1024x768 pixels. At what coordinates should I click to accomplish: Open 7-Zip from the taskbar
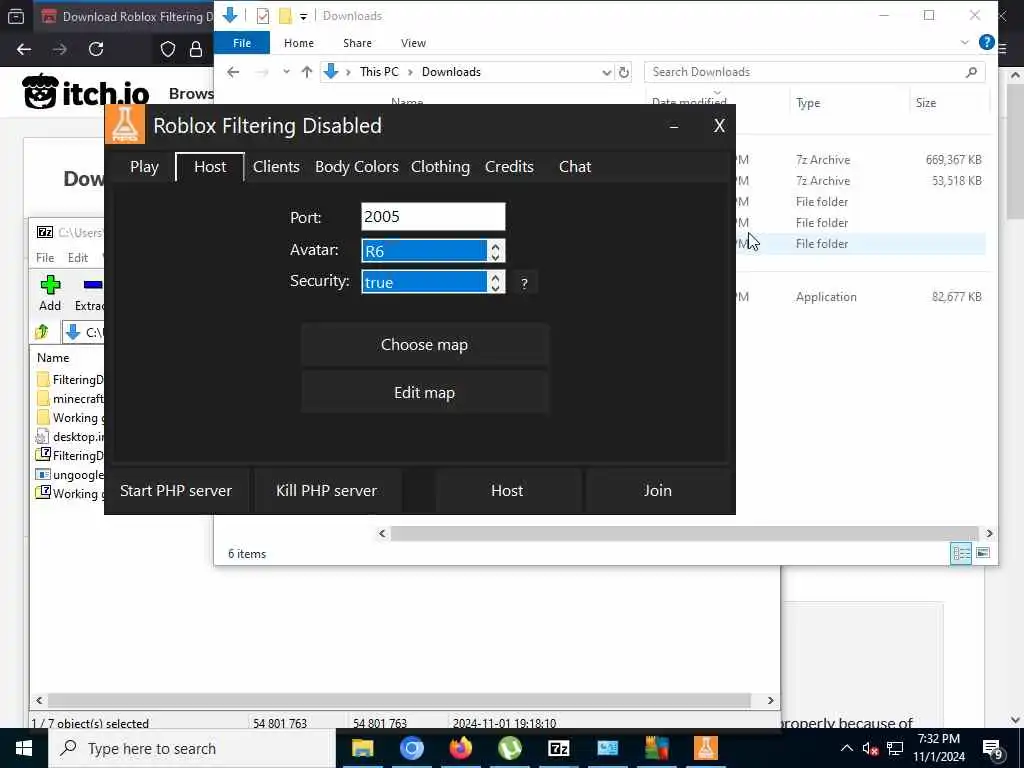point(558,748)
